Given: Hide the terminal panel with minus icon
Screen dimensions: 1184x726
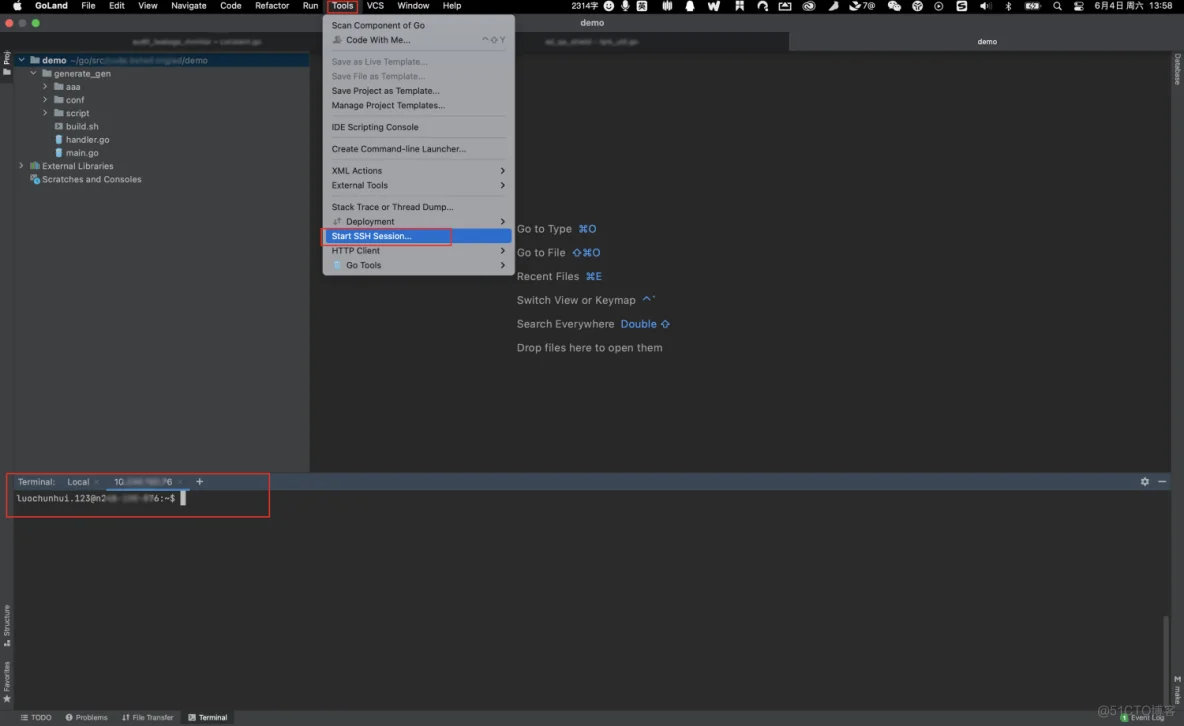Looking at the screenshot, I should 1162,482.
